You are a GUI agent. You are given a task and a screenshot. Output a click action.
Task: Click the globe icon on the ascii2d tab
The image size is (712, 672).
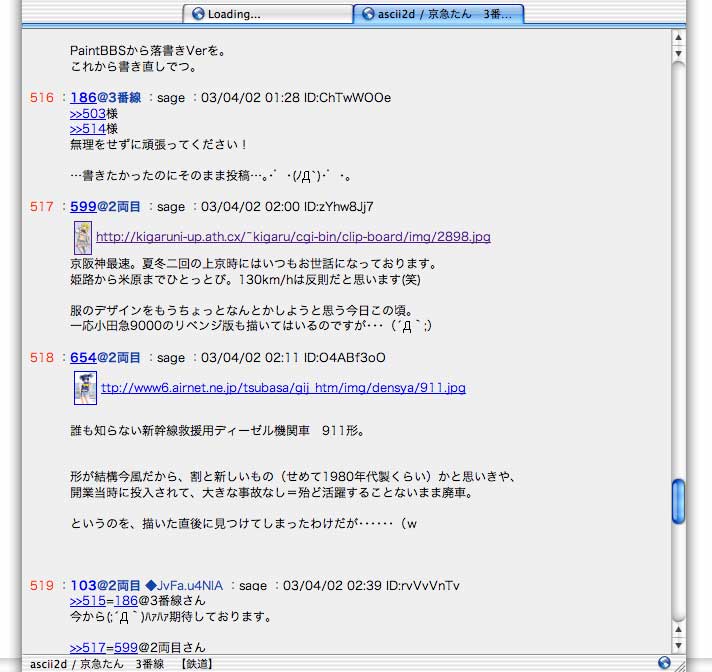click(368, 14)
